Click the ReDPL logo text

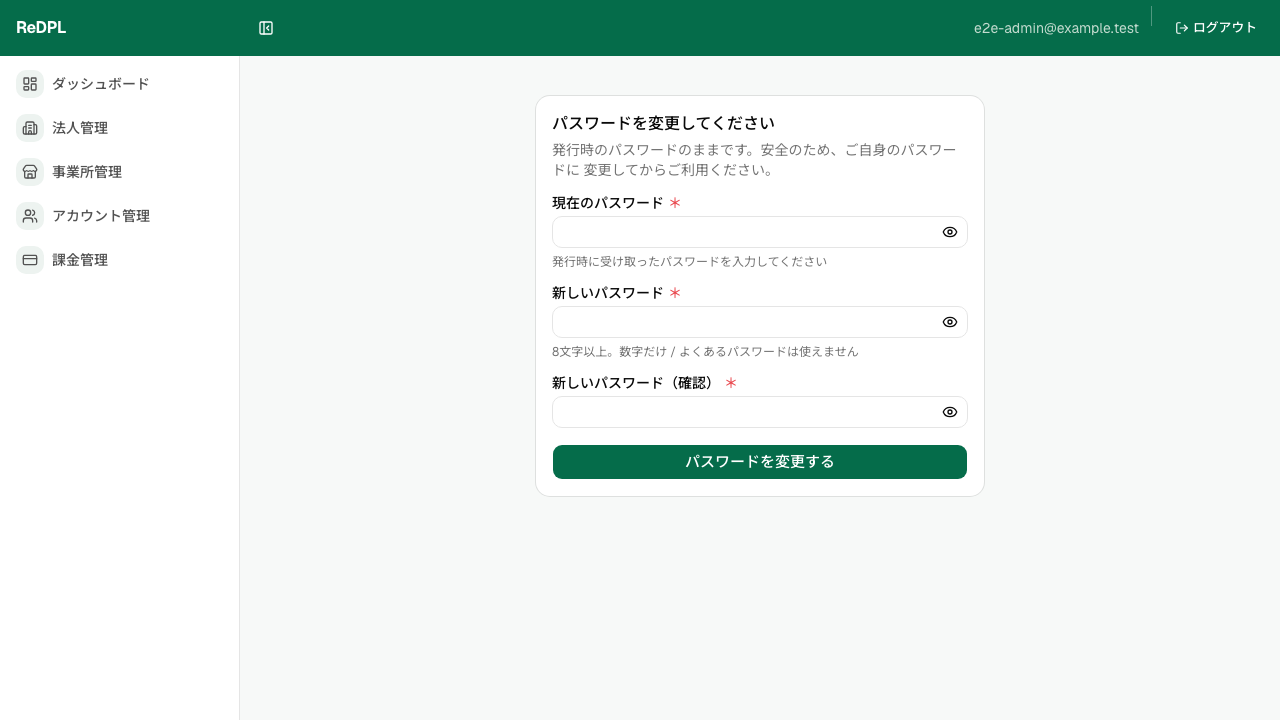41,28
